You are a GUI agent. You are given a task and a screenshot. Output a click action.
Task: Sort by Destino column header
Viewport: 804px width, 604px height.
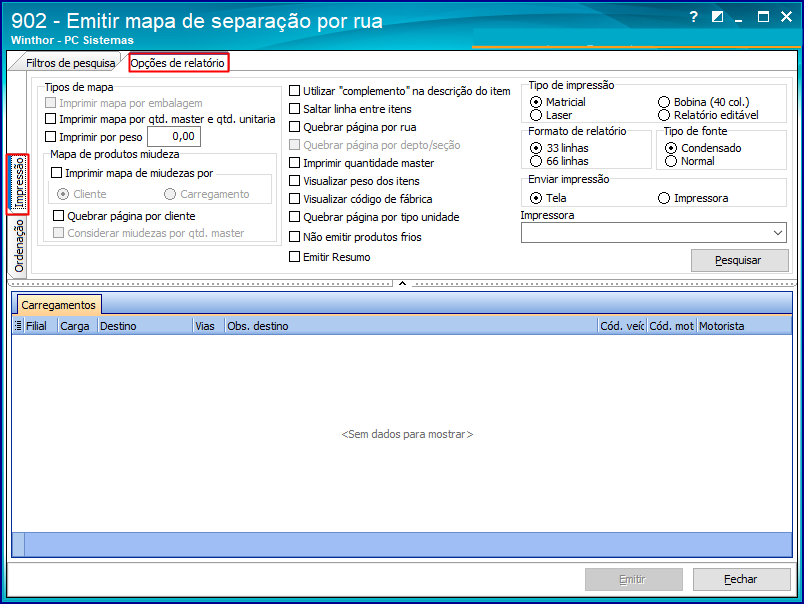click(x=145, y=326)
